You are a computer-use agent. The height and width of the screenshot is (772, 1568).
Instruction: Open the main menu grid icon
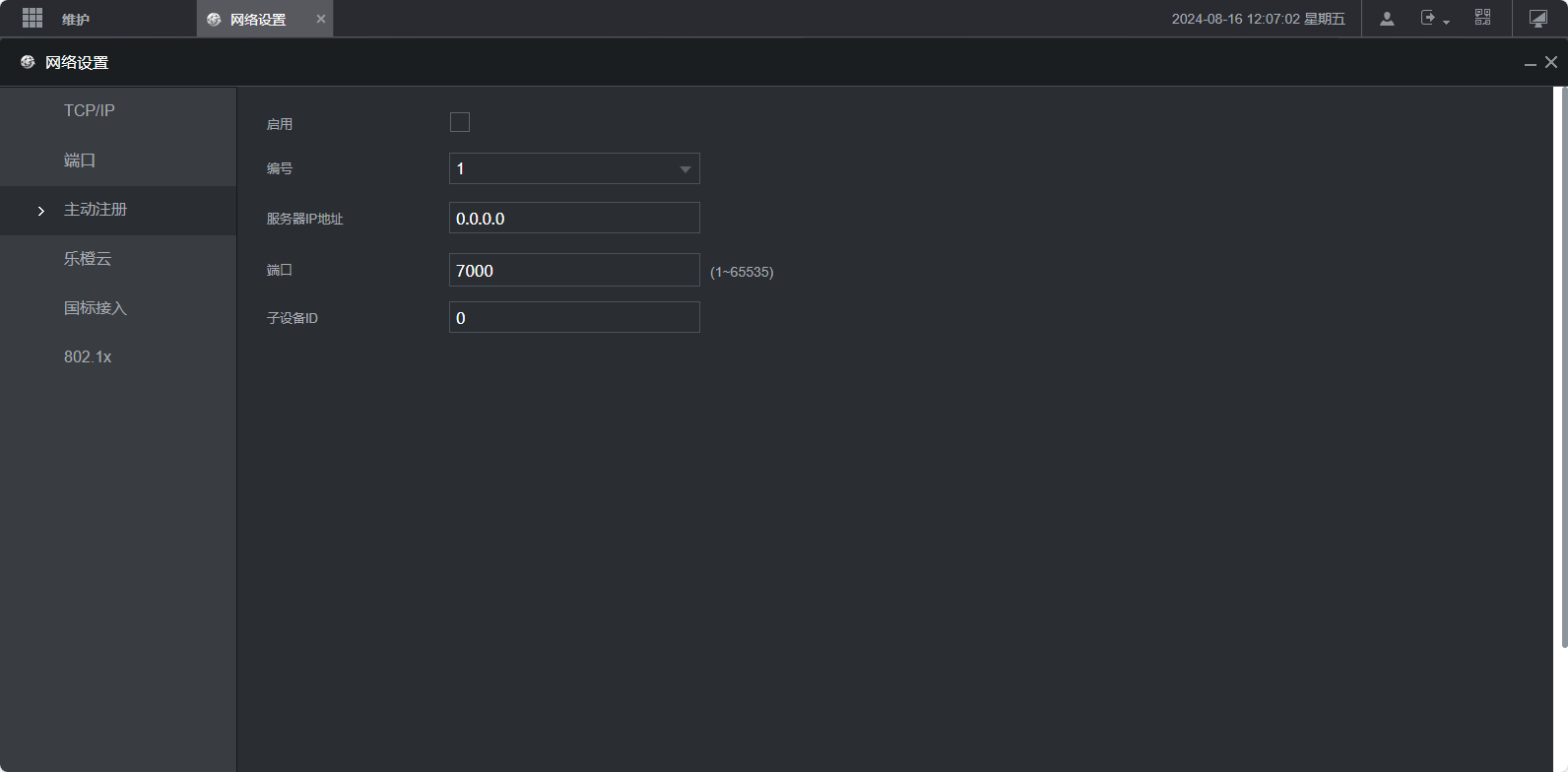coord(33,19)
